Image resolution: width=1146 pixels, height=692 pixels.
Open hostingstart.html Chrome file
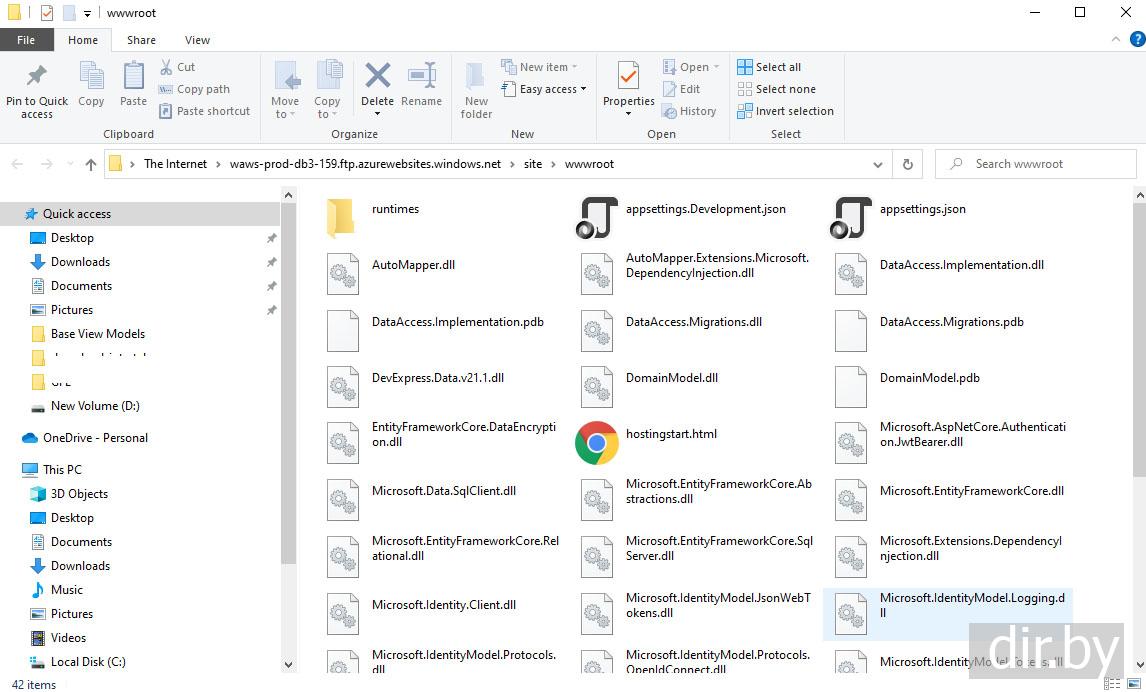[x=597, y=442]
